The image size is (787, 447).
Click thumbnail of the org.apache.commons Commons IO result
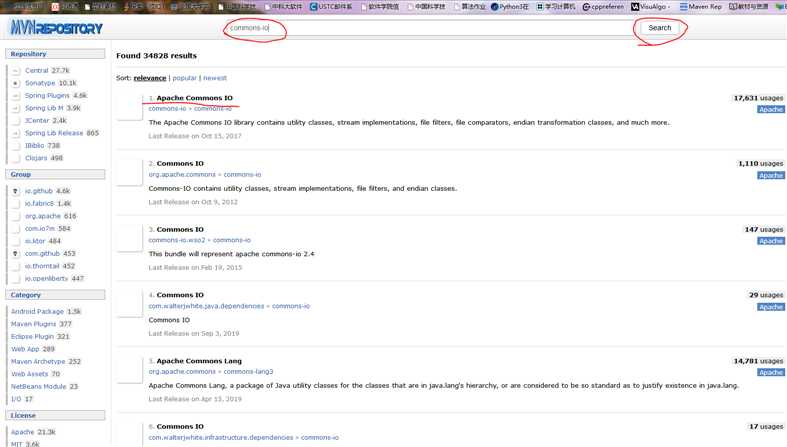(129, 173)
